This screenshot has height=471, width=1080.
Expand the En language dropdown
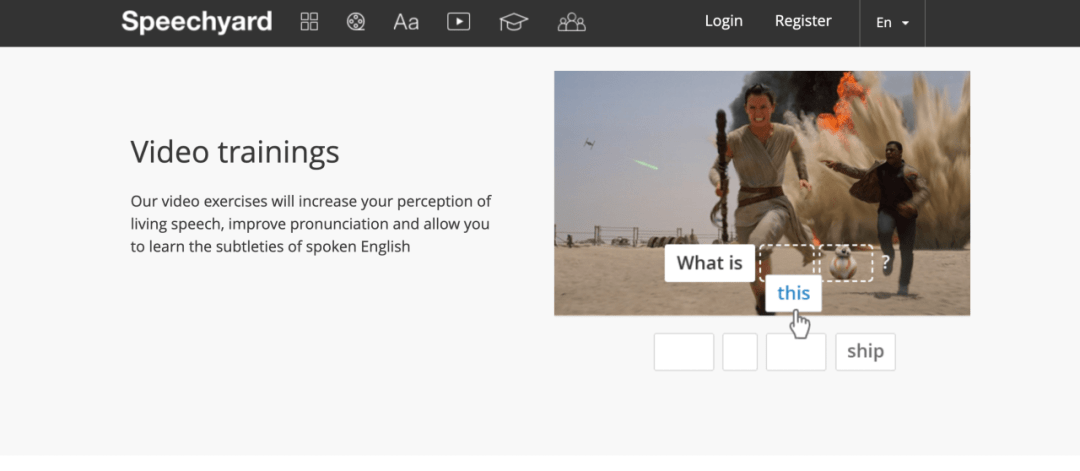click(892, 22)
